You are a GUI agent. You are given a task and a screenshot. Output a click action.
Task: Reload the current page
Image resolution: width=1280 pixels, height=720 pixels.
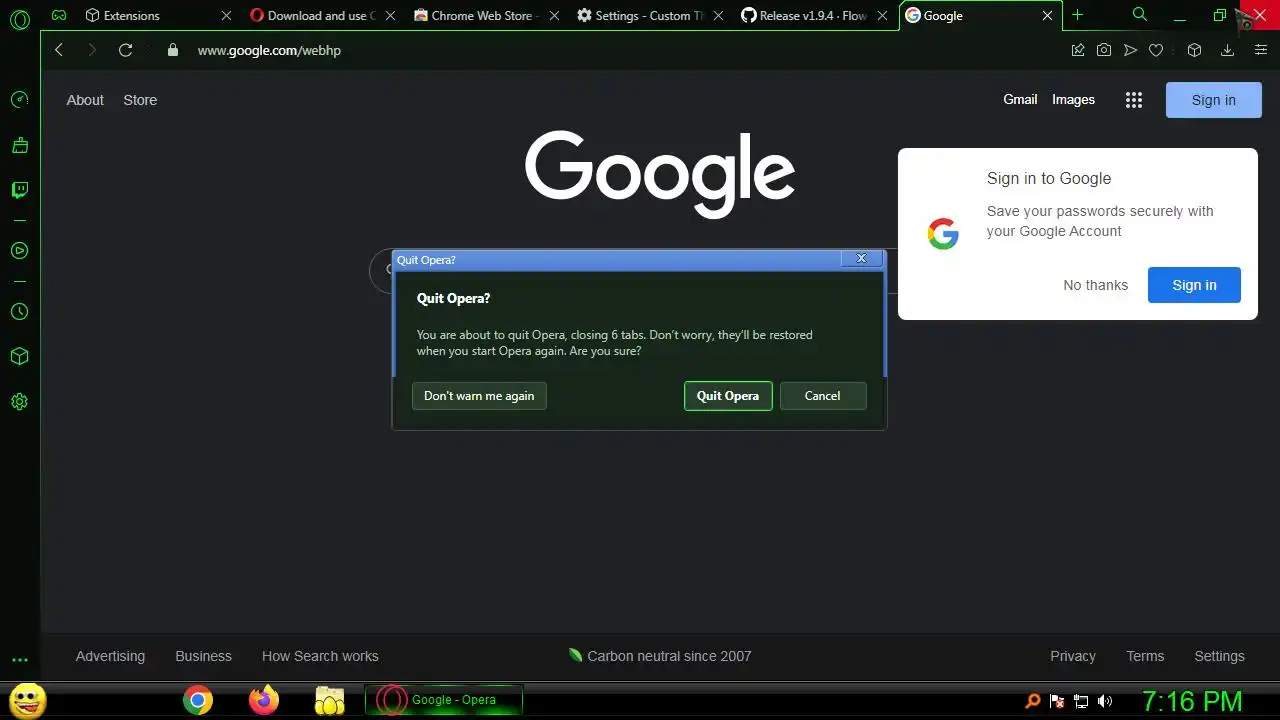(x=125, y=50)
